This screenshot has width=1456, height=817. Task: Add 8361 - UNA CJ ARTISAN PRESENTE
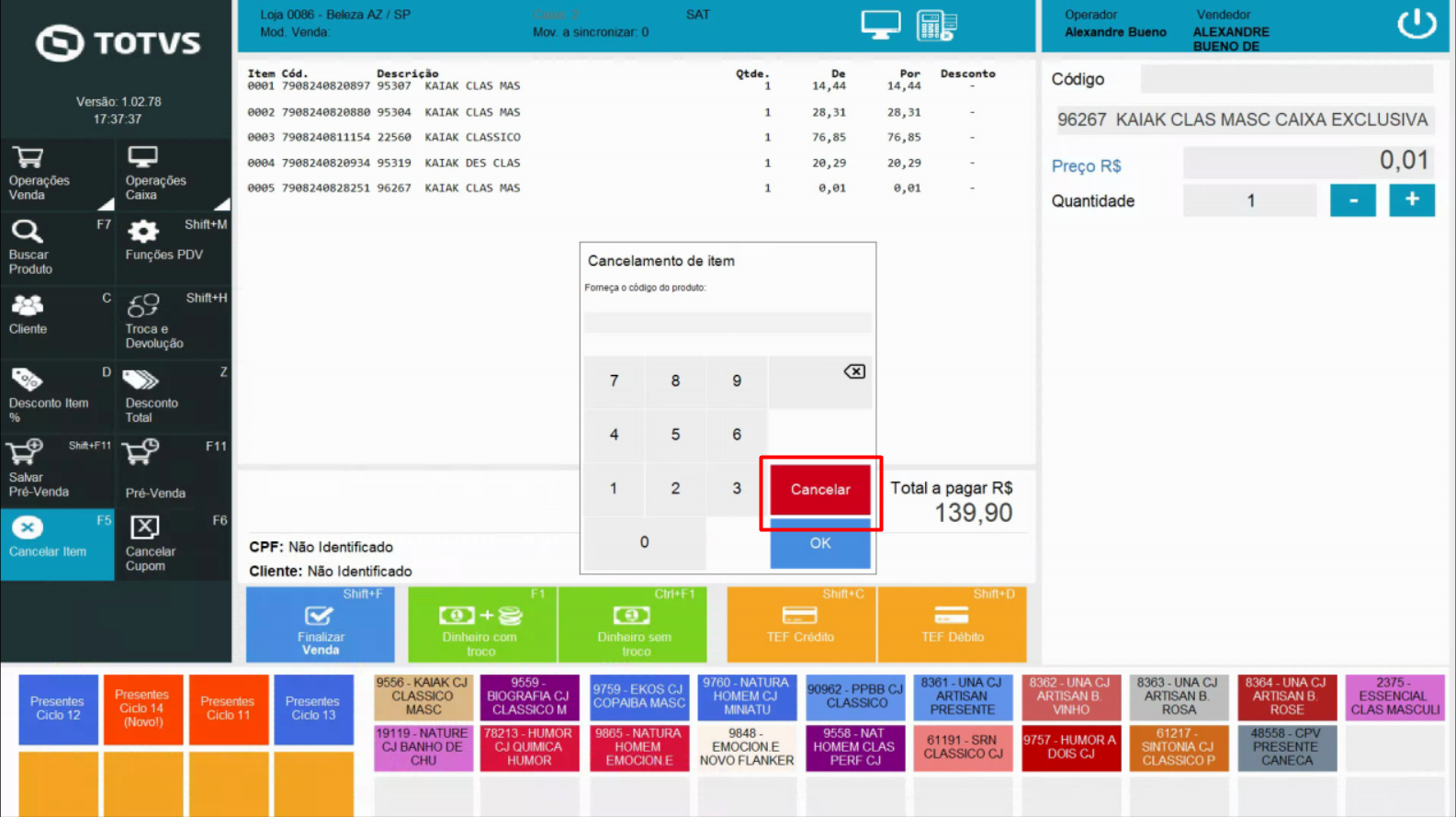point(963,698)
